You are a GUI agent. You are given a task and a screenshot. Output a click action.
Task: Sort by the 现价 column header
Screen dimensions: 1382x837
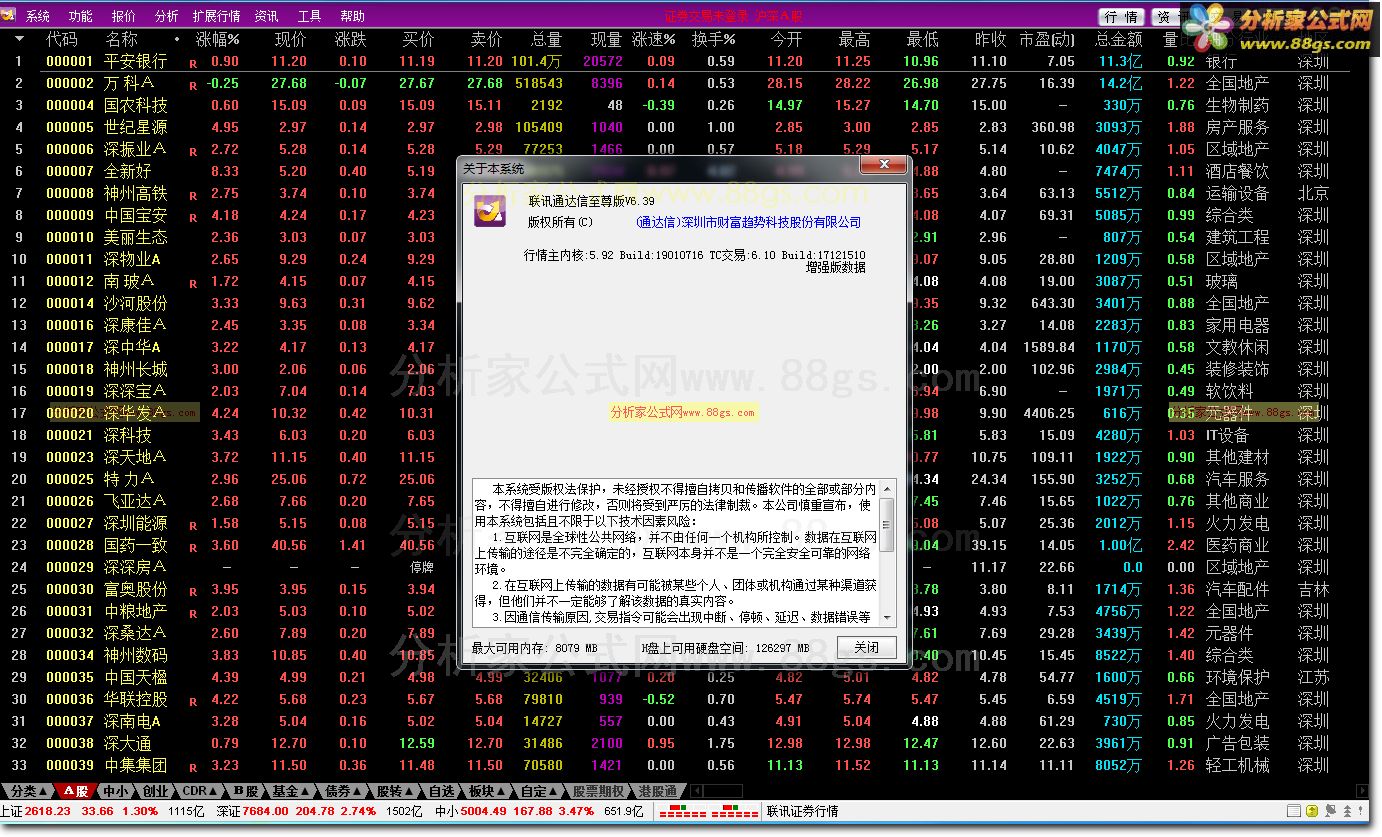[290, 39]
